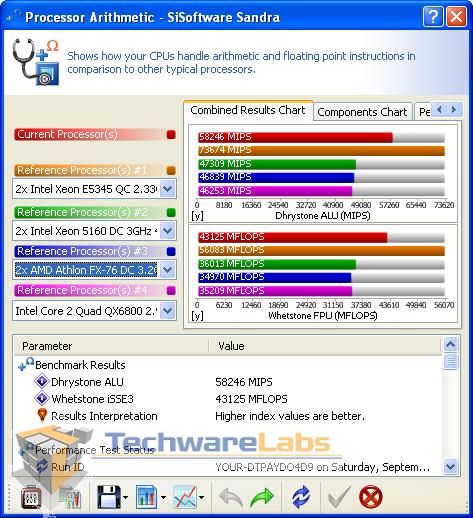Viewport: 473px width, 518px height.
Task: Toggle Current Processor(s) red indicator
Action: tap(171, 135)
